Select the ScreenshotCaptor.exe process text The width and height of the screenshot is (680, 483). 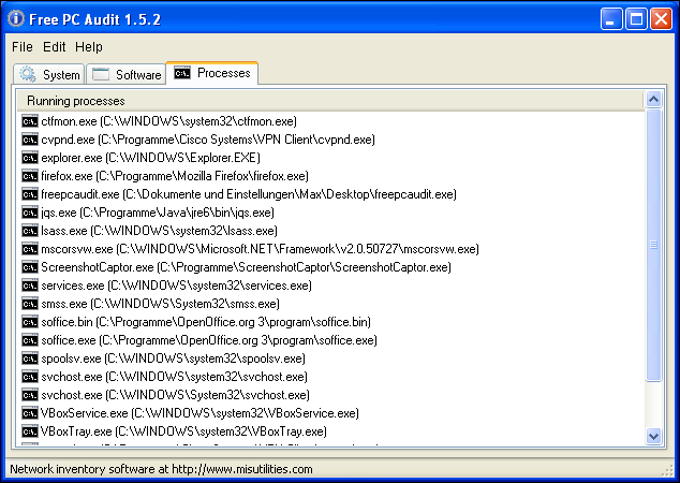(x=246, y=267)
